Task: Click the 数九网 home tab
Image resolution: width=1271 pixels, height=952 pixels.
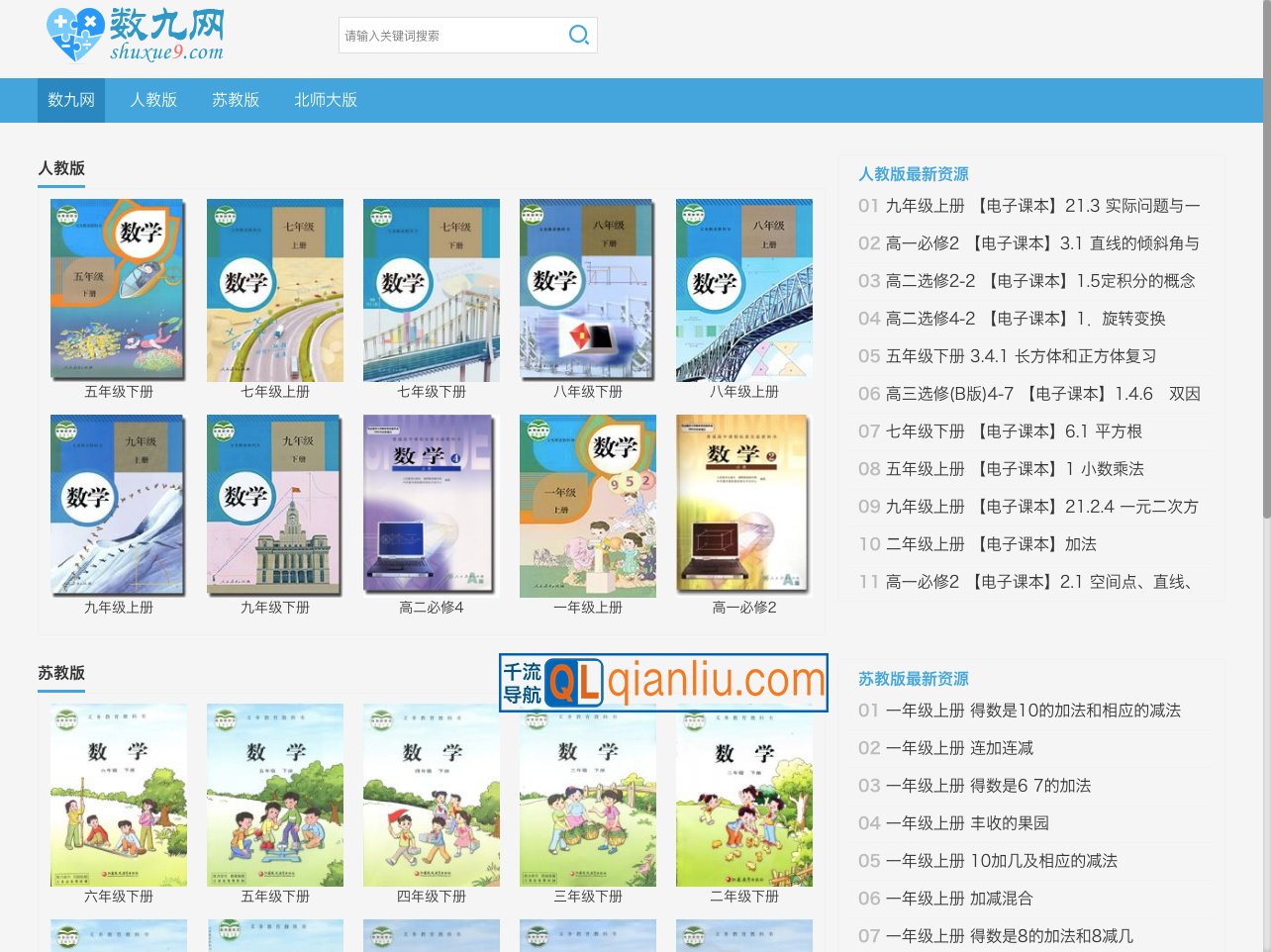Action: pyautogui.click(x=71, y=100)
